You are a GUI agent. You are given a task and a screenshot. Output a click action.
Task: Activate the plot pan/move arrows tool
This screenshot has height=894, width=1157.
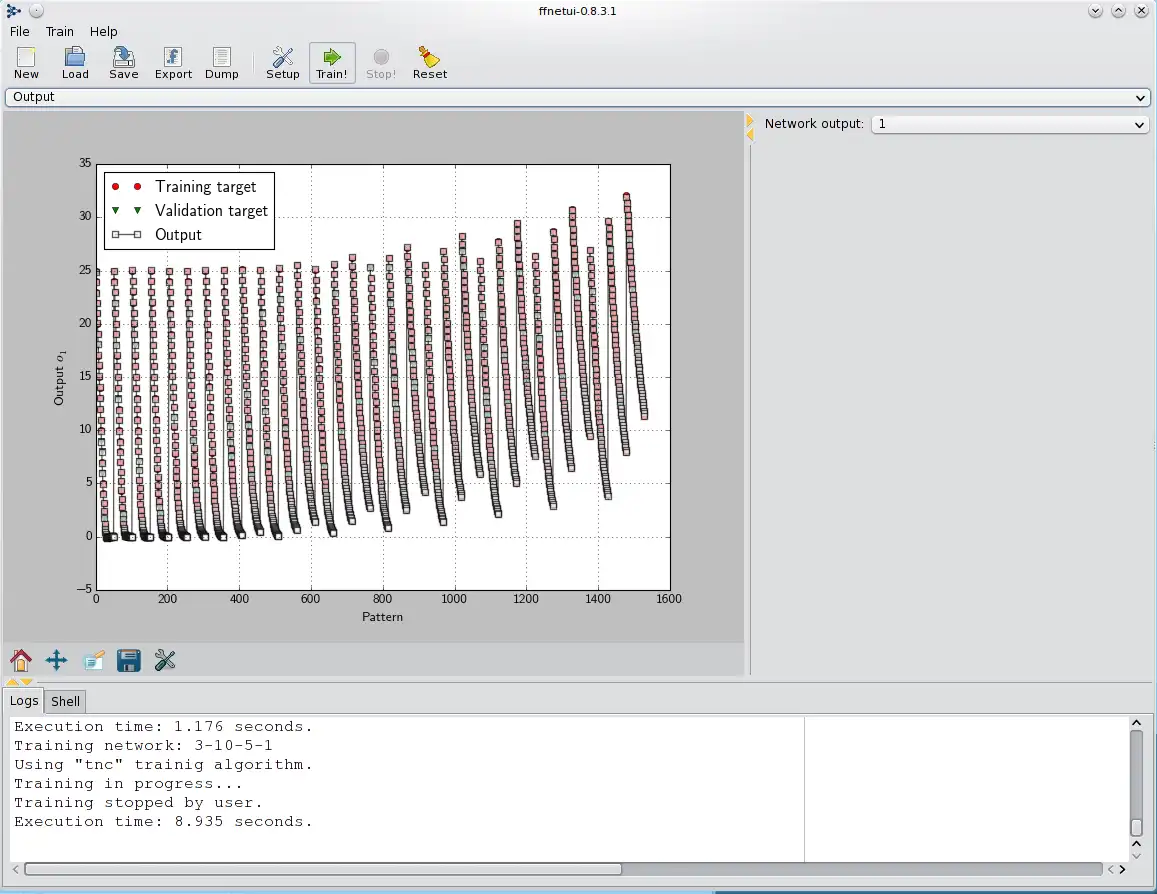[57, 660]
